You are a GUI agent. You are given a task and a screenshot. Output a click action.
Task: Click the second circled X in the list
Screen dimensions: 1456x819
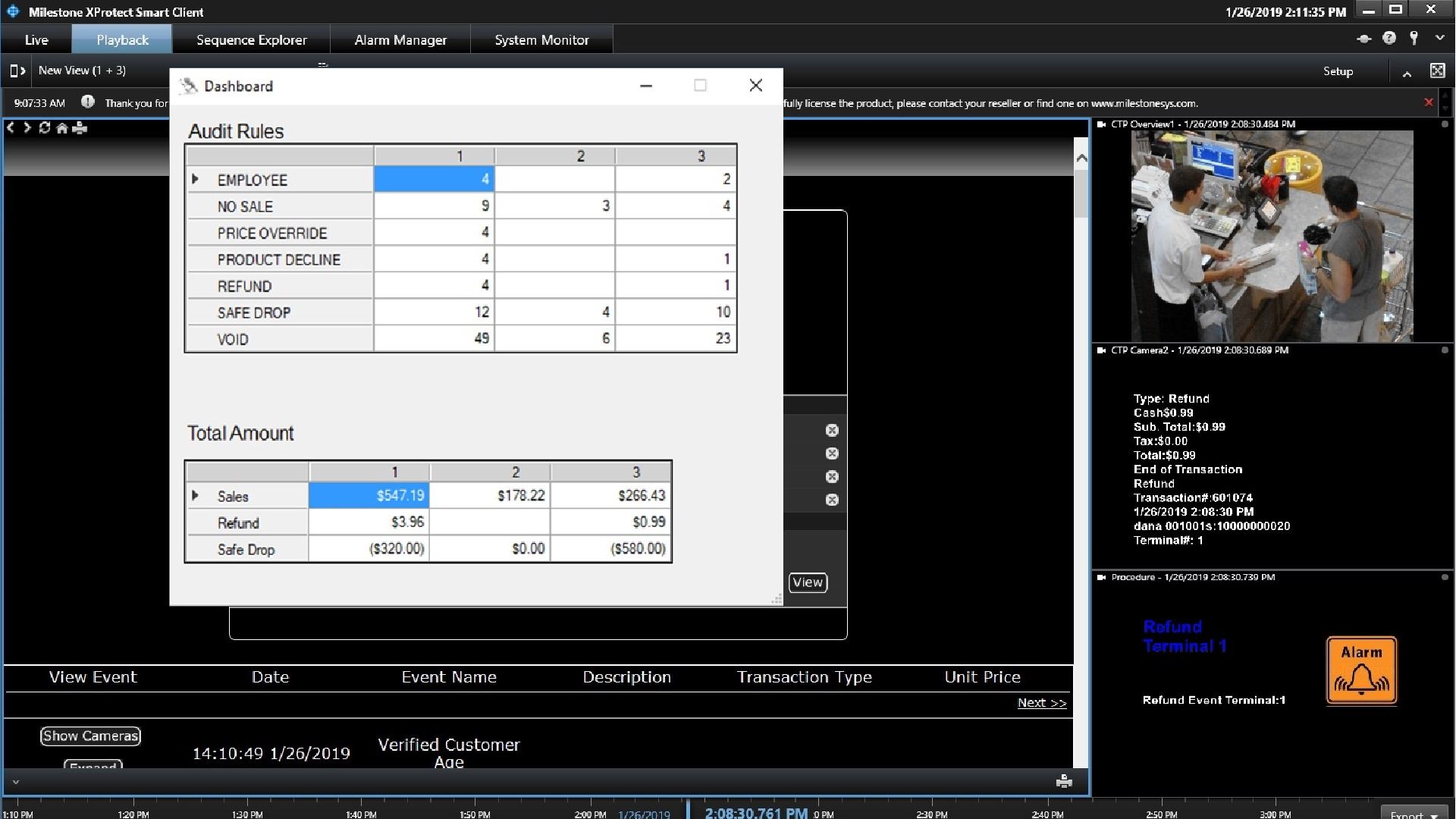pos(832,453)
